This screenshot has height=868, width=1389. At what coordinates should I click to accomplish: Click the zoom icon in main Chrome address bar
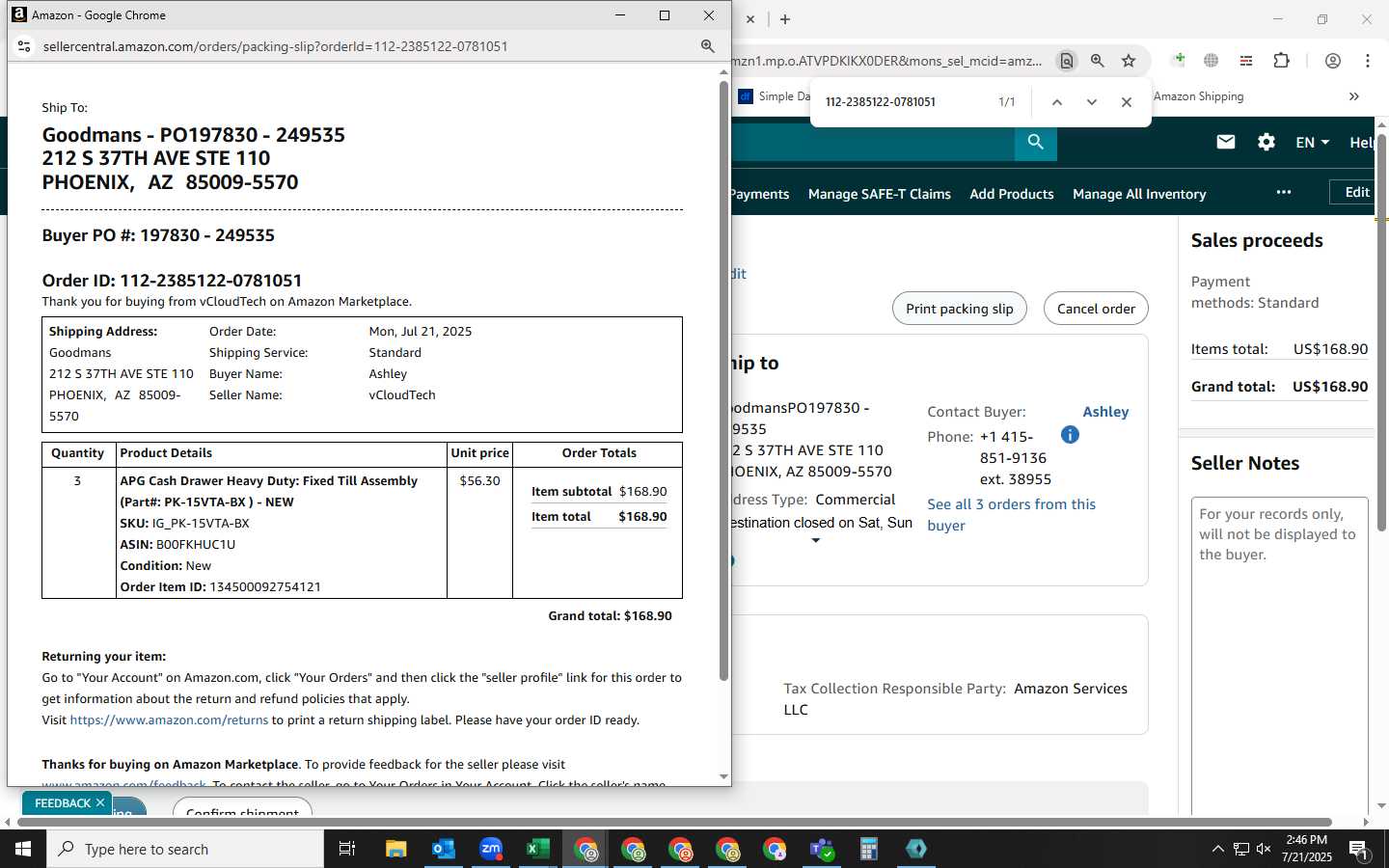click(1097, 61)
